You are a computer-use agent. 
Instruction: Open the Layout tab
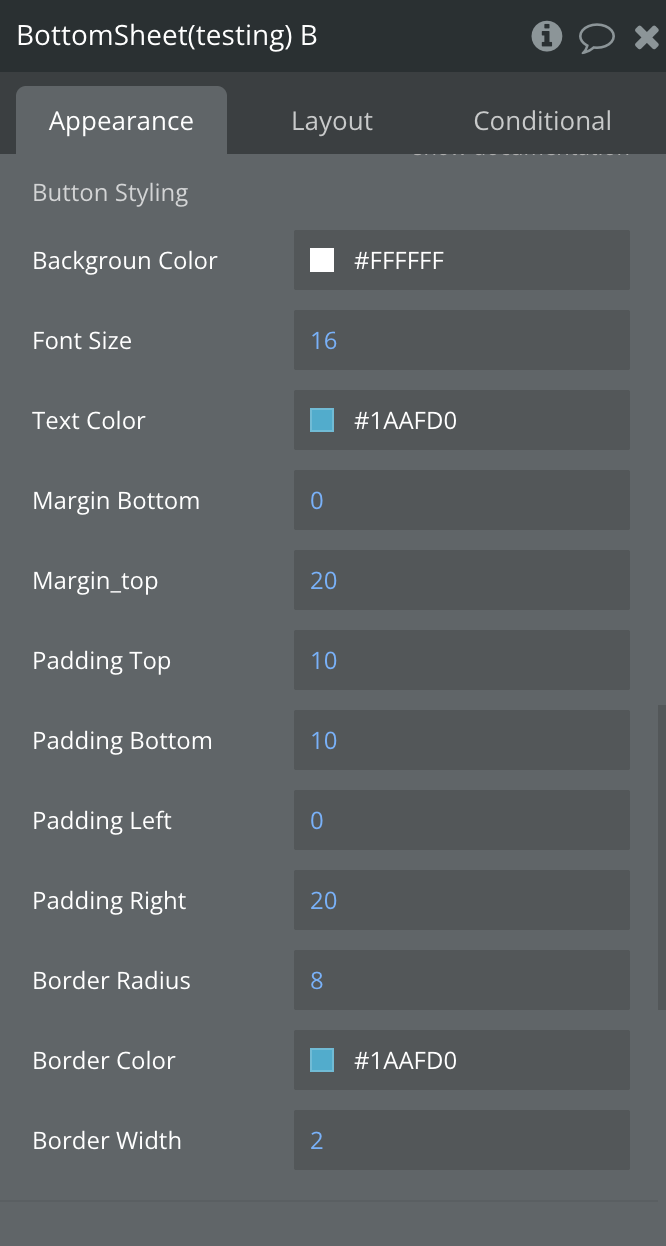click(332, 121)
